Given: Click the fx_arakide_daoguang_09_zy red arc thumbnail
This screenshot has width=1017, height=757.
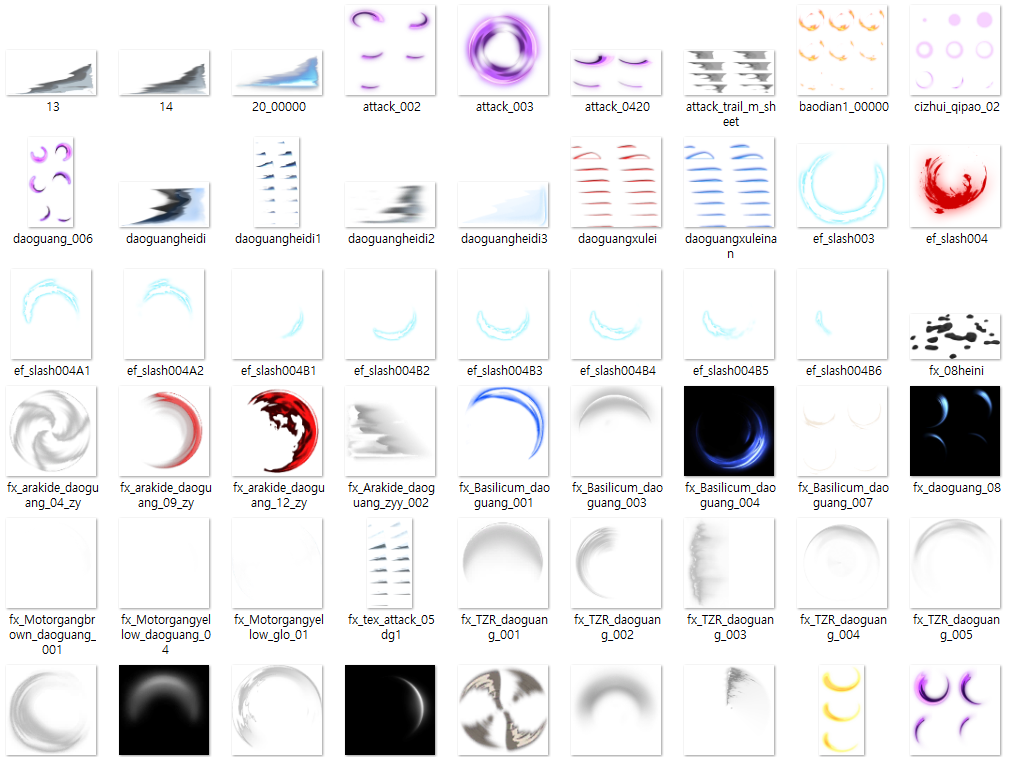Looking at the screenshot, I should [164, 431].
